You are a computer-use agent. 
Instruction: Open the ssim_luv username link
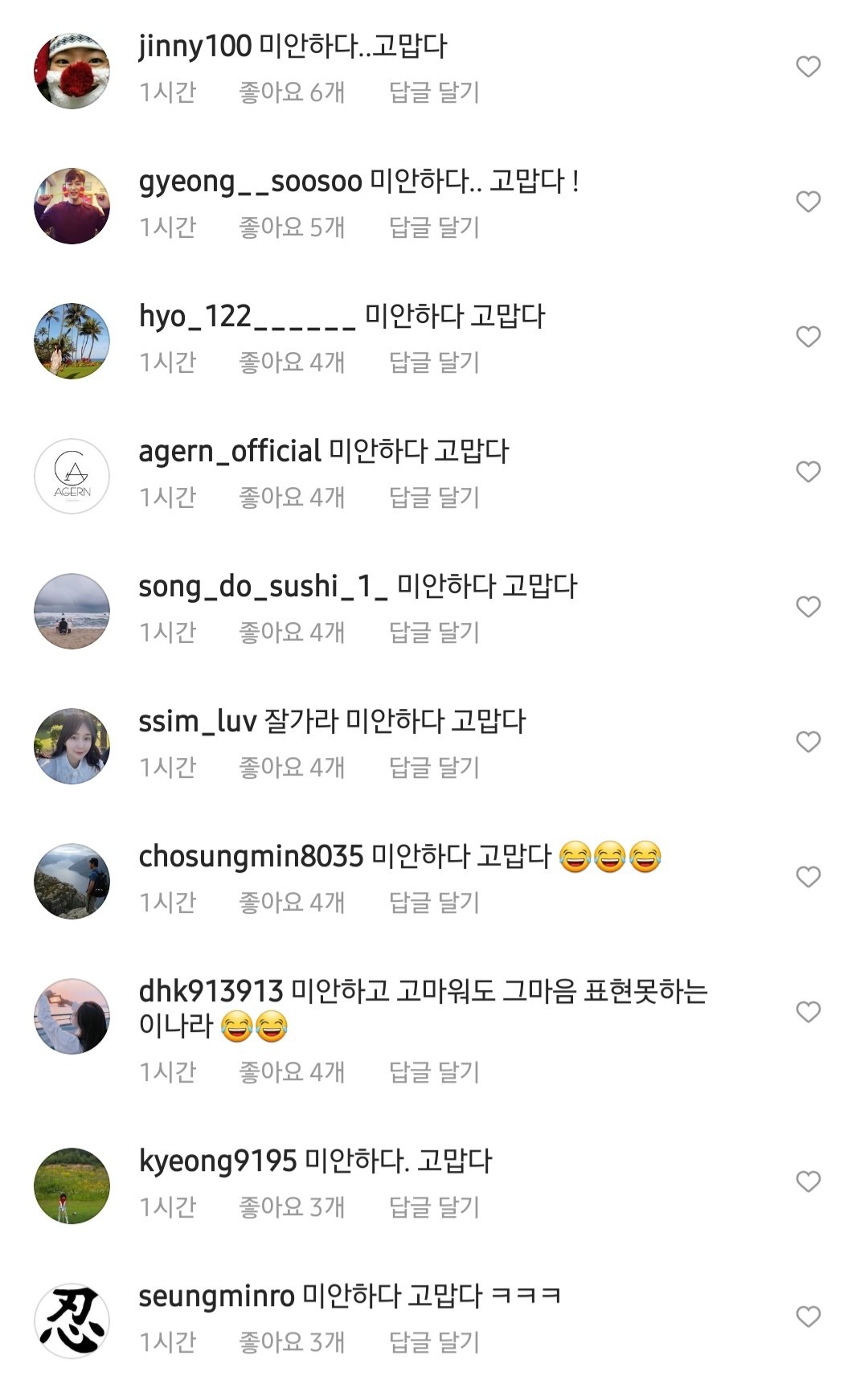pyautogui.click(x=197, y=722)
